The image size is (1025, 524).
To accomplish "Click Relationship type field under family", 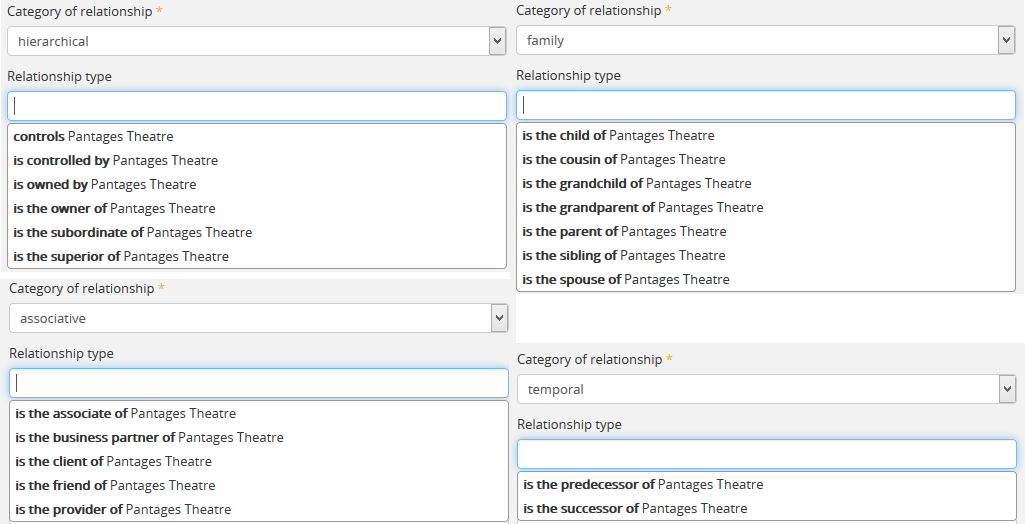I will [x=766, y=105].
